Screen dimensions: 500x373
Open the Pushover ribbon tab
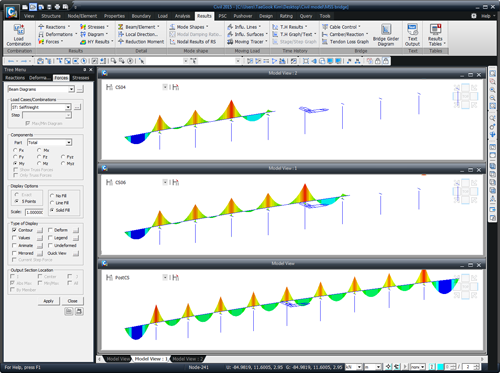pyautogui.click(x=243, y=16)
